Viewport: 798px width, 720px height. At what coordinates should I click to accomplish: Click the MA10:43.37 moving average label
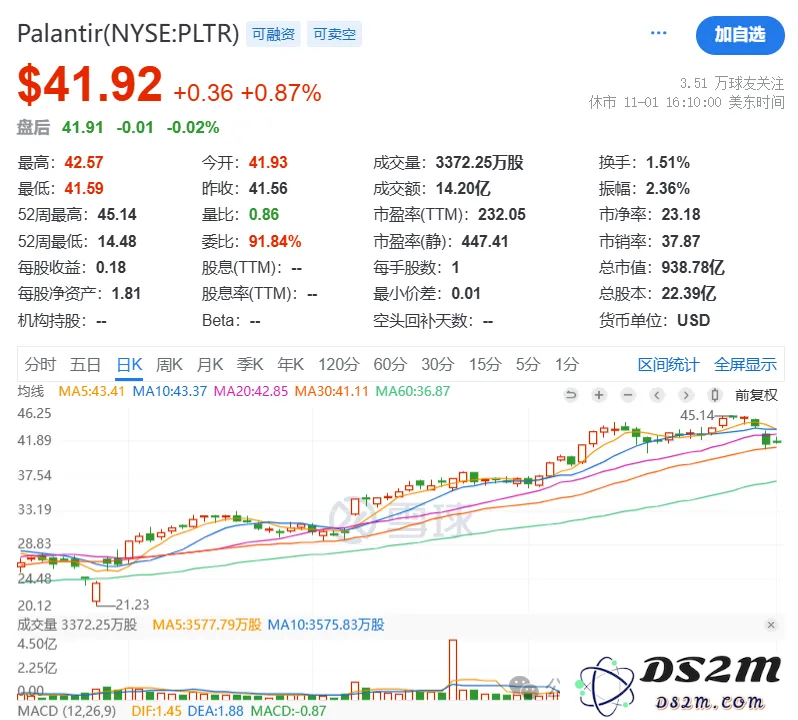[169, 391]
